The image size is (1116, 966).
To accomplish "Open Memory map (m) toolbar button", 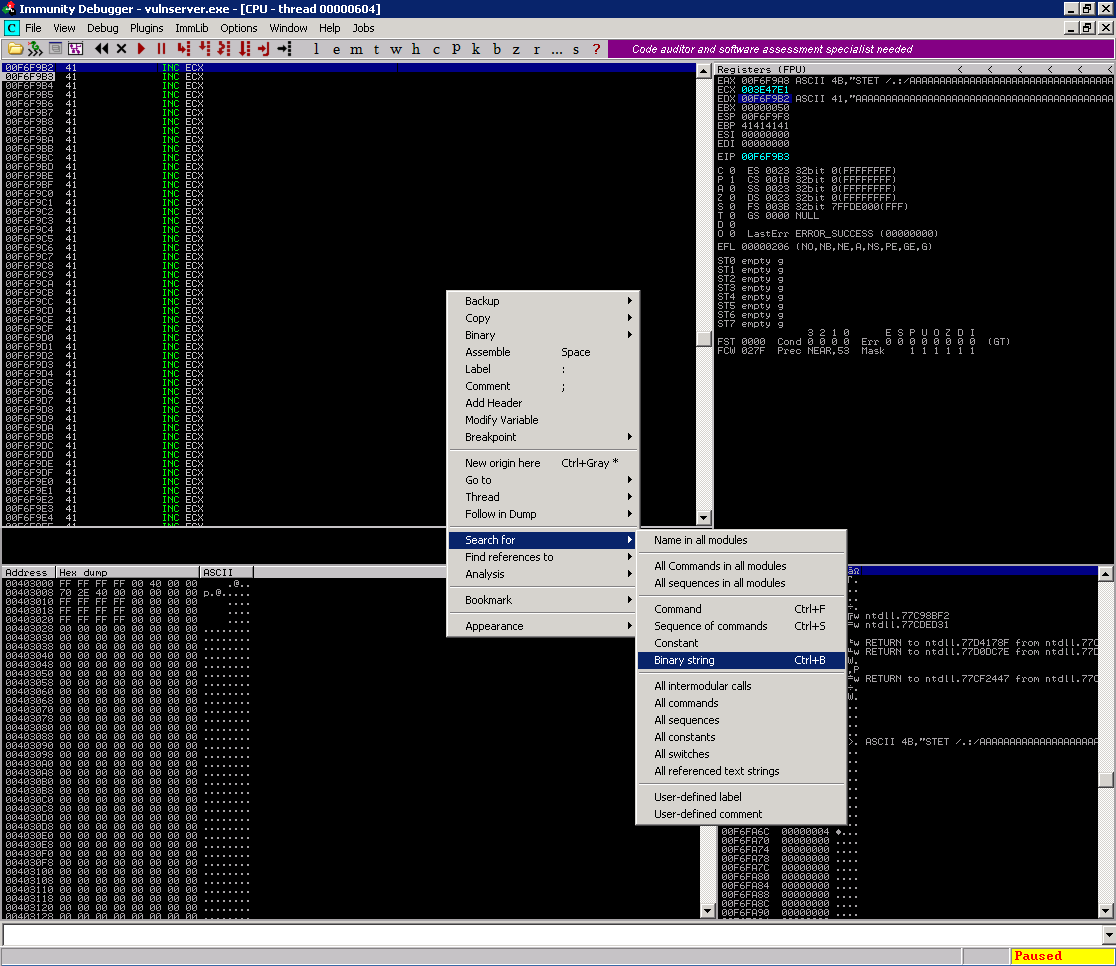I will click(x=356, y=49).
